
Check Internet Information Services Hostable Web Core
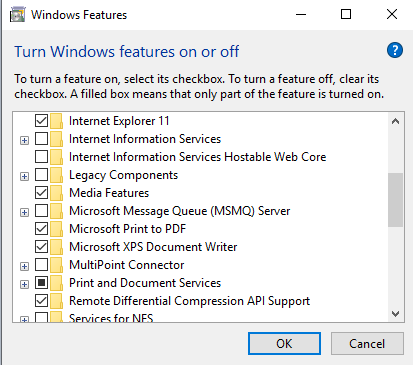[x=41, y=156]
